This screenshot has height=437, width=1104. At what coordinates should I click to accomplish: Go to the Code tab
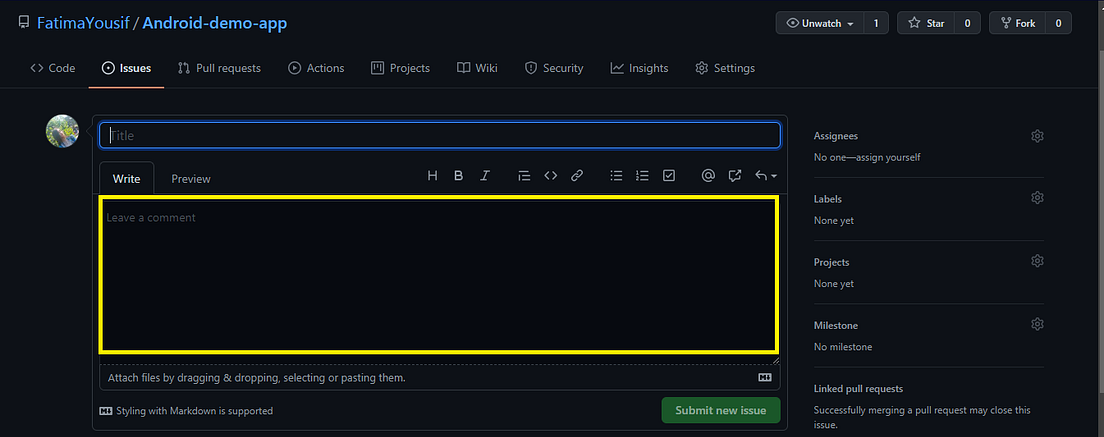tap(53, 68)
